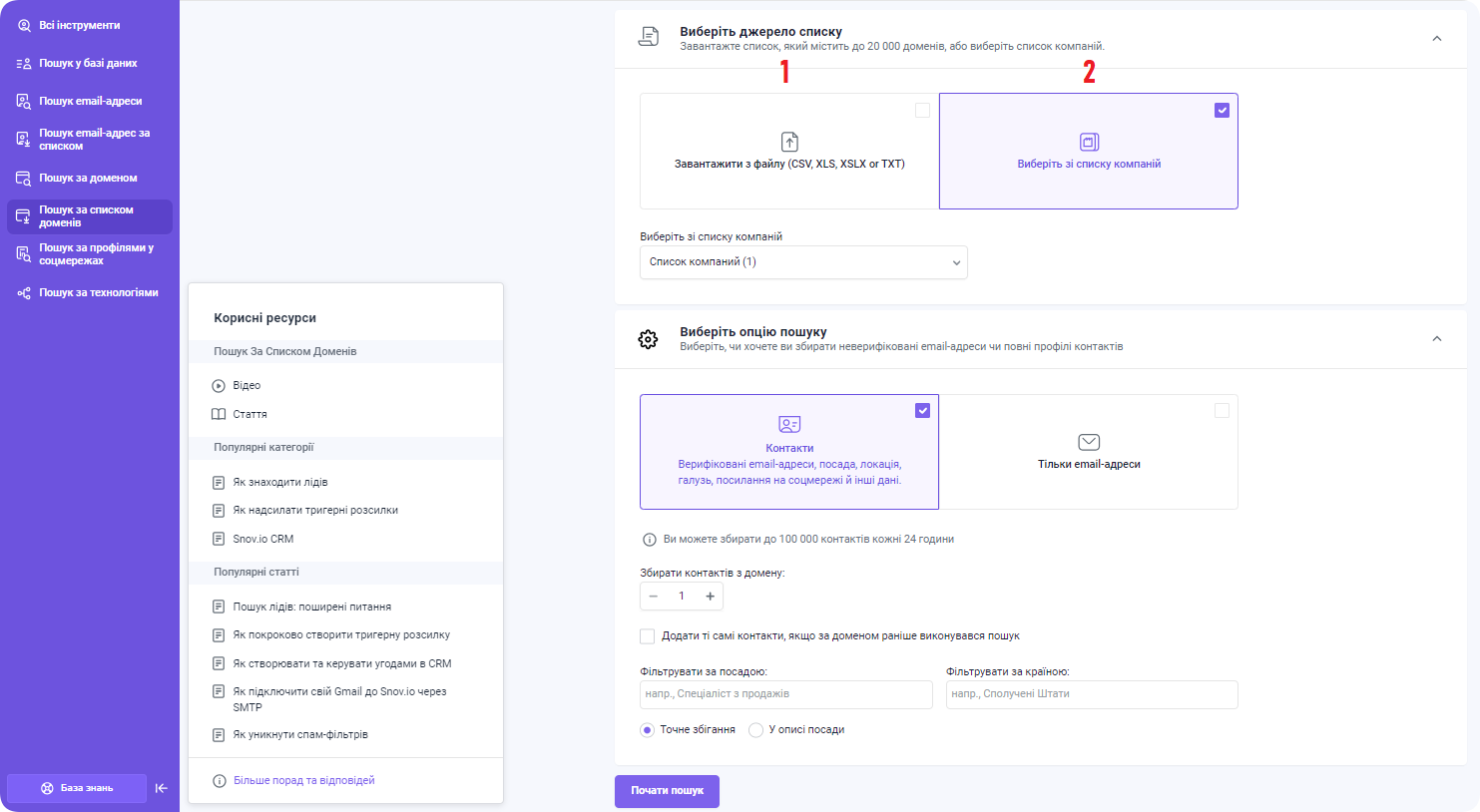Viewport: 1480px width, 812px height.
Task: Toggle the Контакти option checkbox
Action: 922,410
